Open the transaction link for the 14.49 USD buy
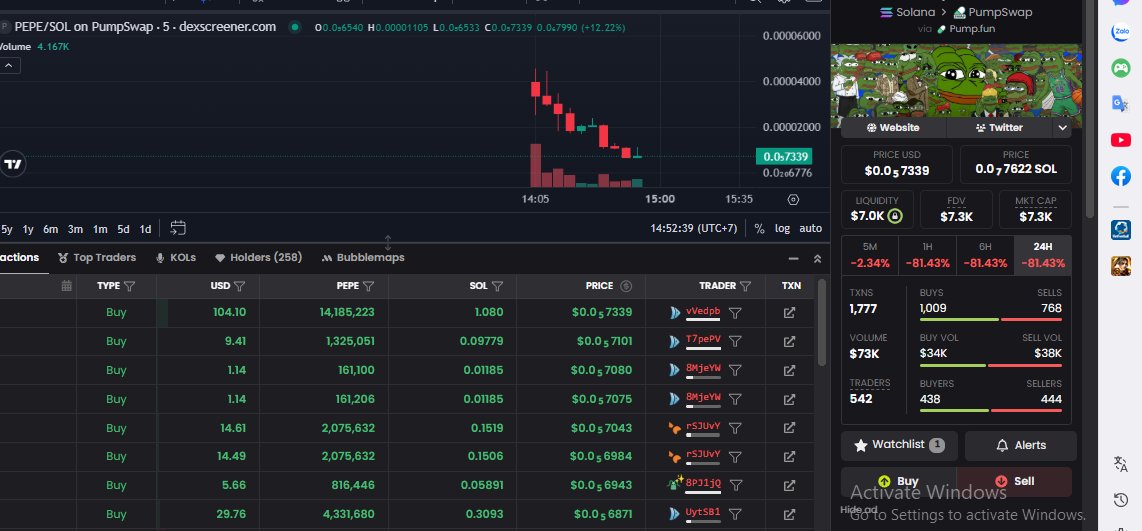The image size is (1142, 531). point(789,456)
